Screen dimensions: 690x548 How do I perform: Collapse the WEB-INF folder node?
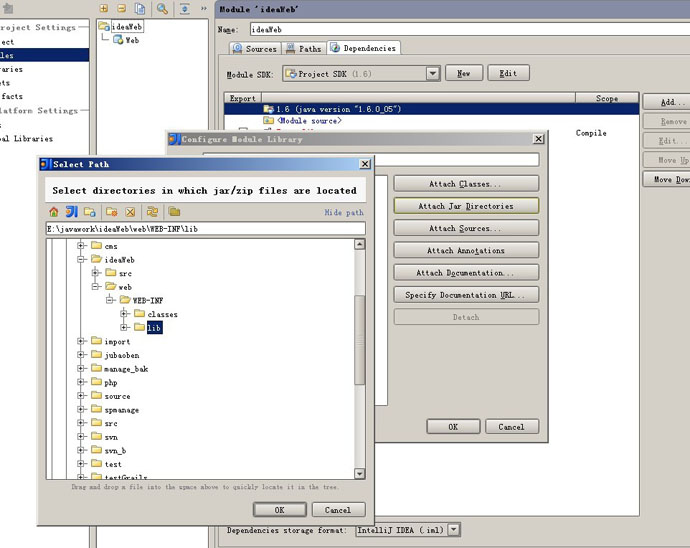click(110, 300)
